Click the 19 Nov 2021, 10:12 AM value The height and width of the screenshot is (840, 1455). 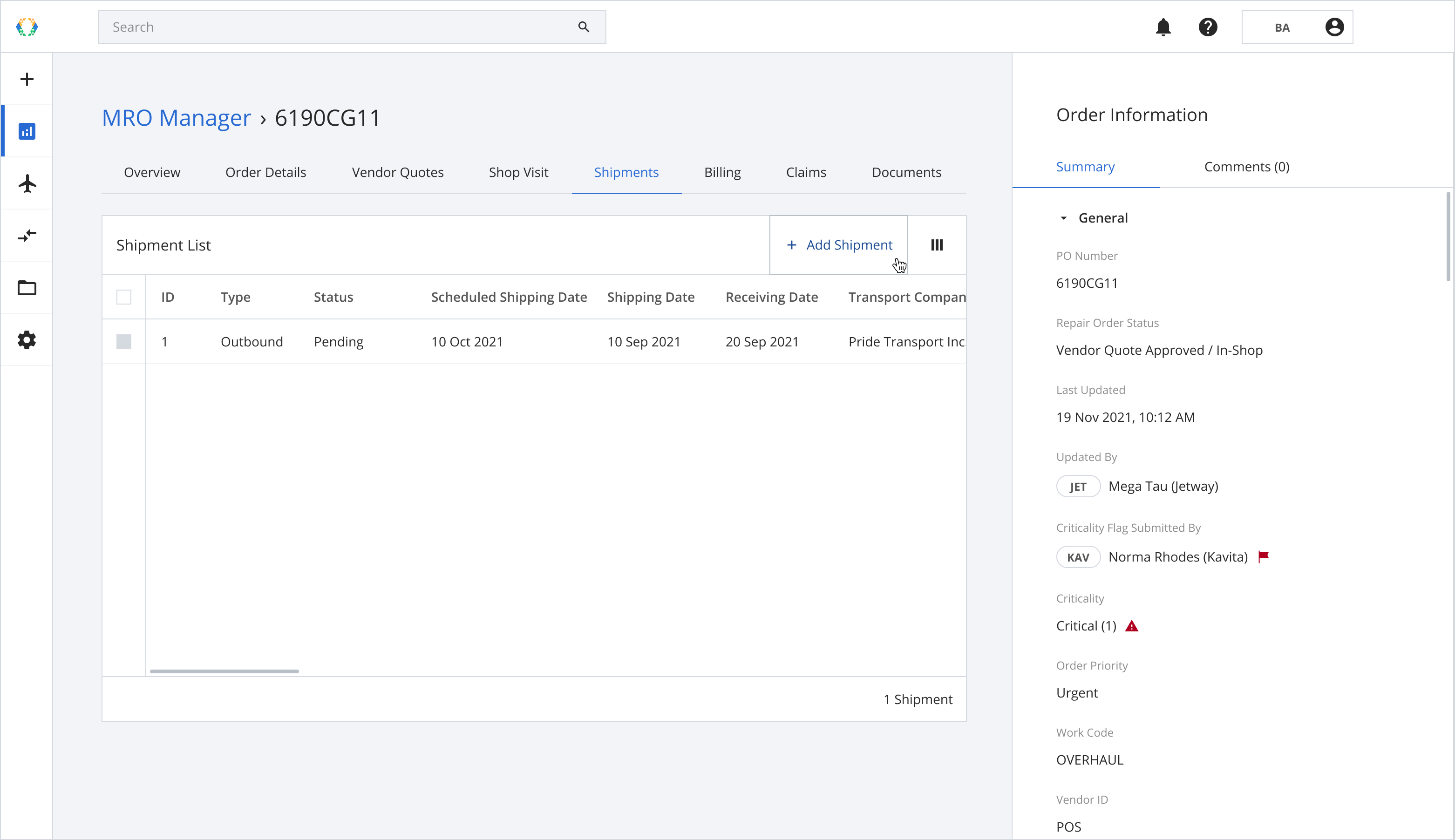tap(1125, 417)
